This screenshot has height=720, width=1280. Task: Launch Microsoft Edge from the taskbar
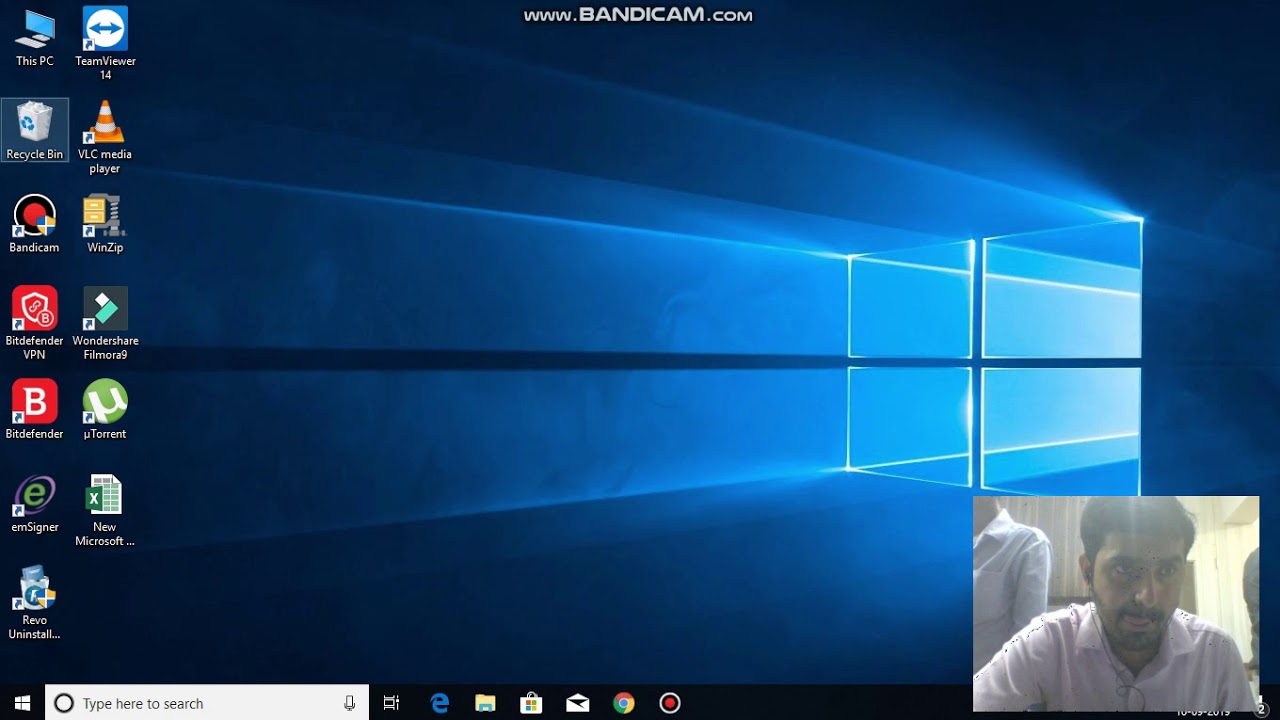439,703
